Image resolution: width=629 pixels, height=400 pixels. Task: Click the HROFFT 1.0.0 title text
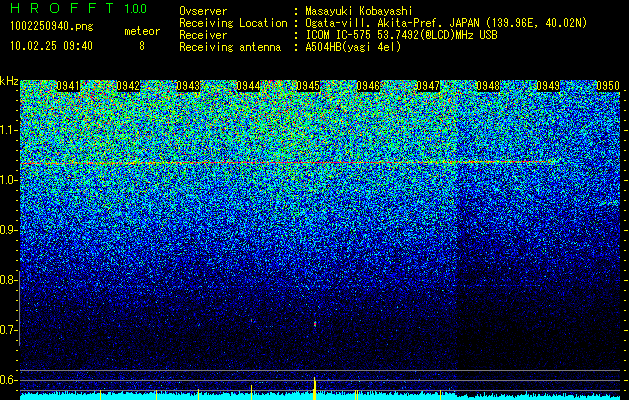pyautogui.click(x=78, y=8)
